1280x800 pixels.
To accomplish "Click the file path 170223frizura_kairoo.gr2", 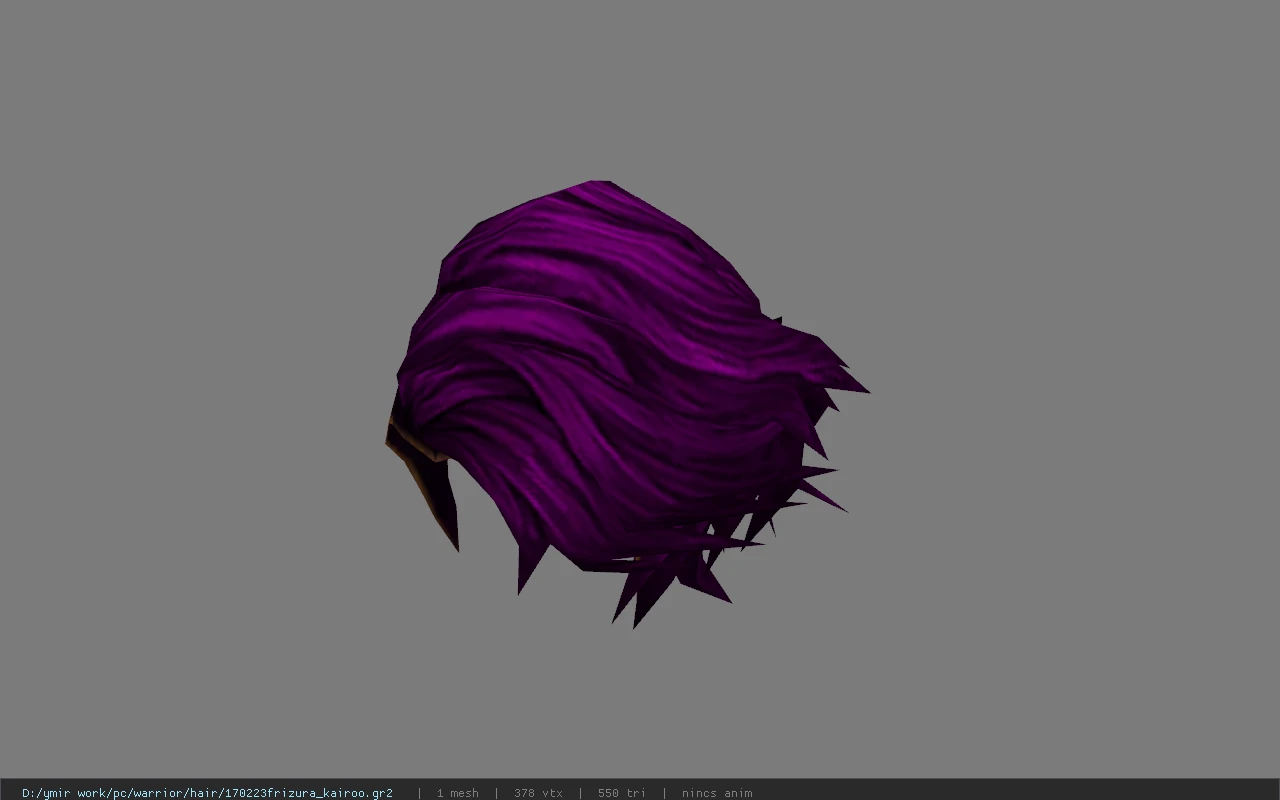I will (x=207, y=793).
